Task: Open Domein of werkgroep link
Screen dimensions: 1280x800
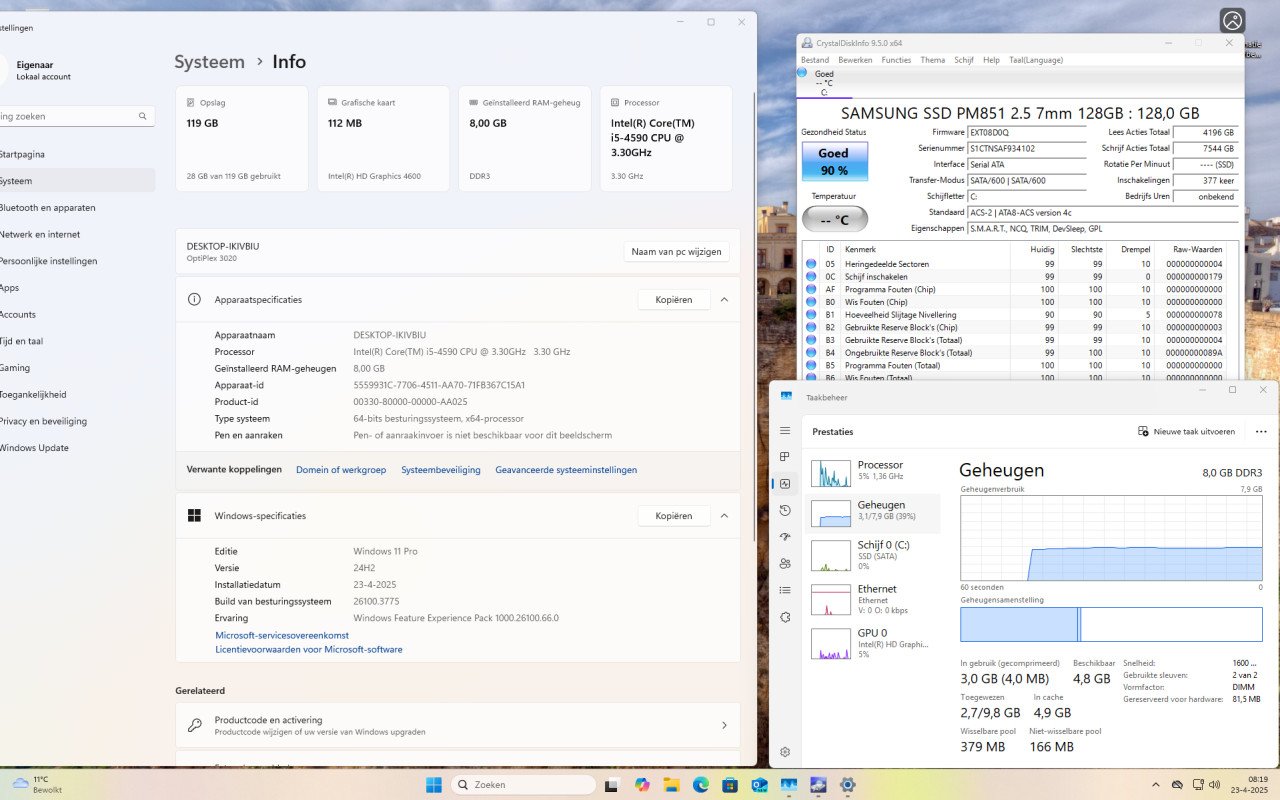Action: coord(341,470)
